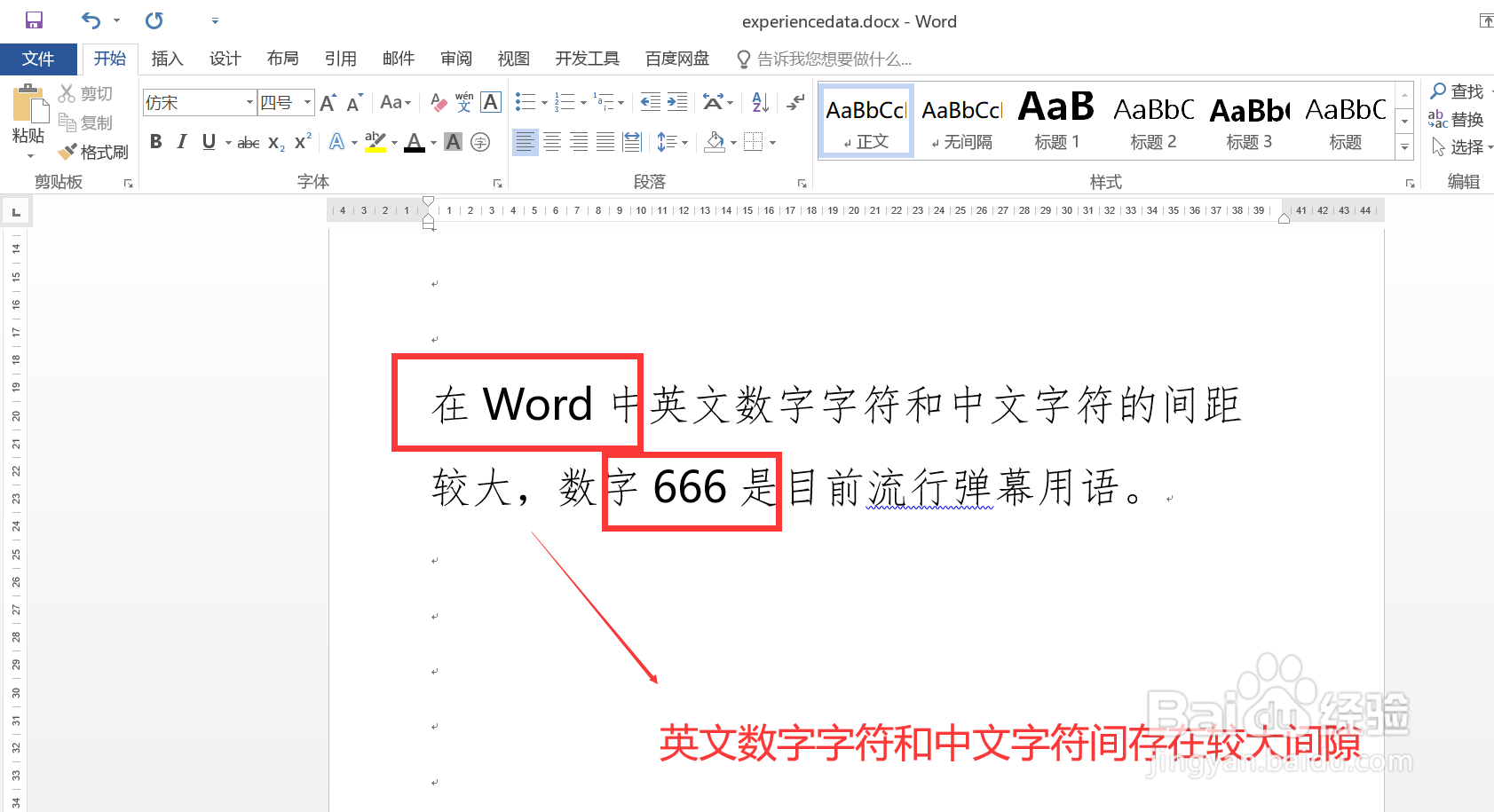1494x812 pixels.
Task: Open the 文件 (File) tab
Action: coord(38,59)
